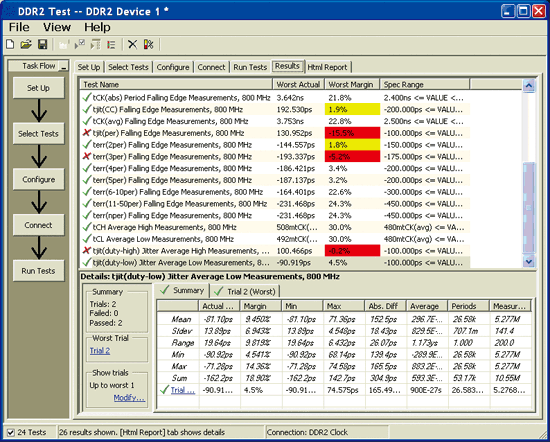Select the red -15.5% worst margin cell
This screenshot has width=550, height=442.
352,133
